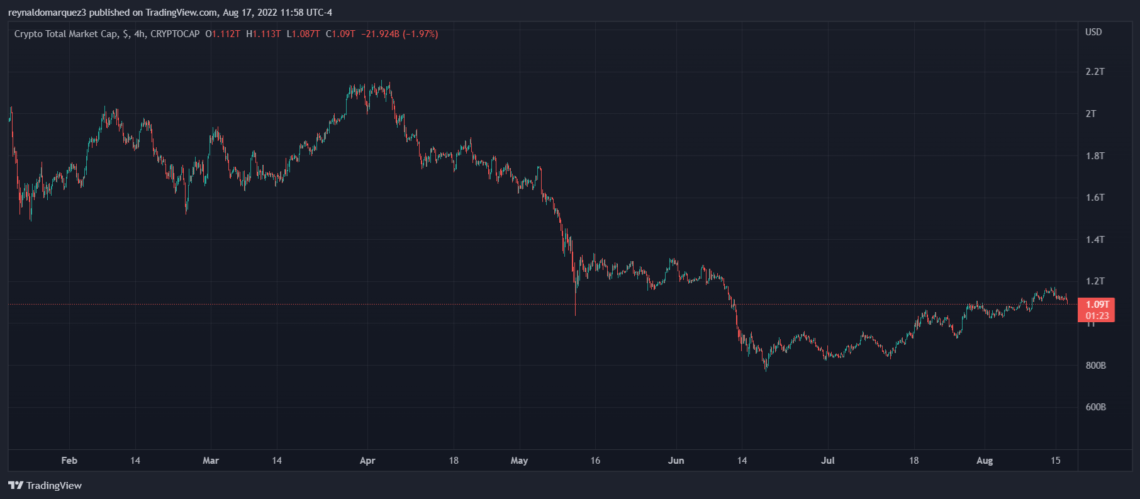Screen dimensions: 1140x499
Task: Click the close value C1.09T
Action: (341, 33)
